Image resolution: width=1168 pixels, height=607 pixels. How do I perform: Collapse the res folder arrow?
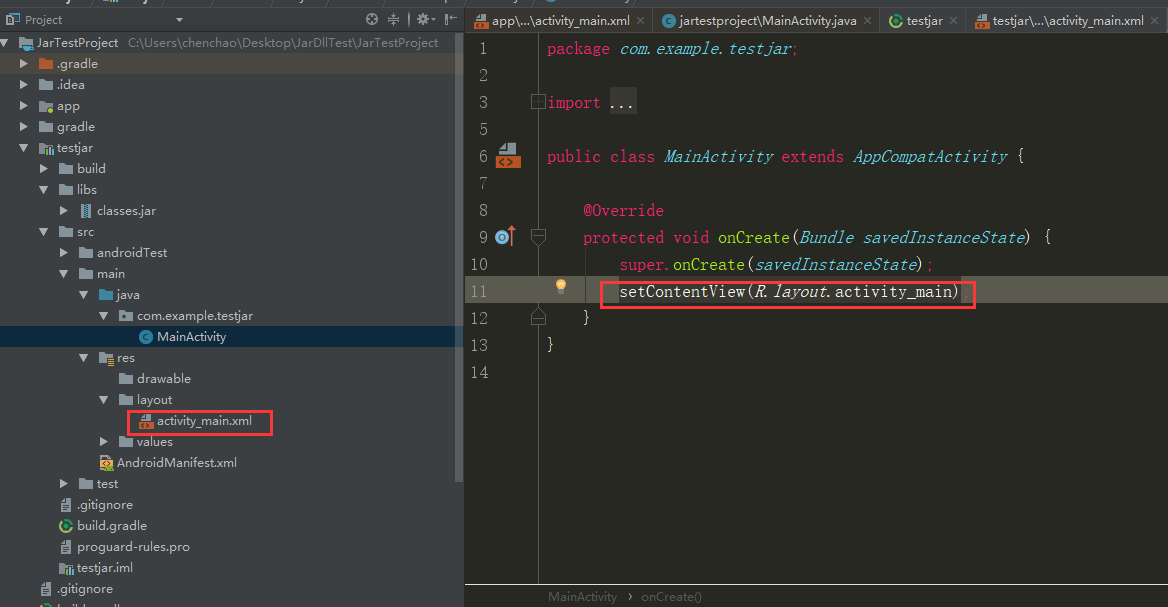[x=84, y=358]
